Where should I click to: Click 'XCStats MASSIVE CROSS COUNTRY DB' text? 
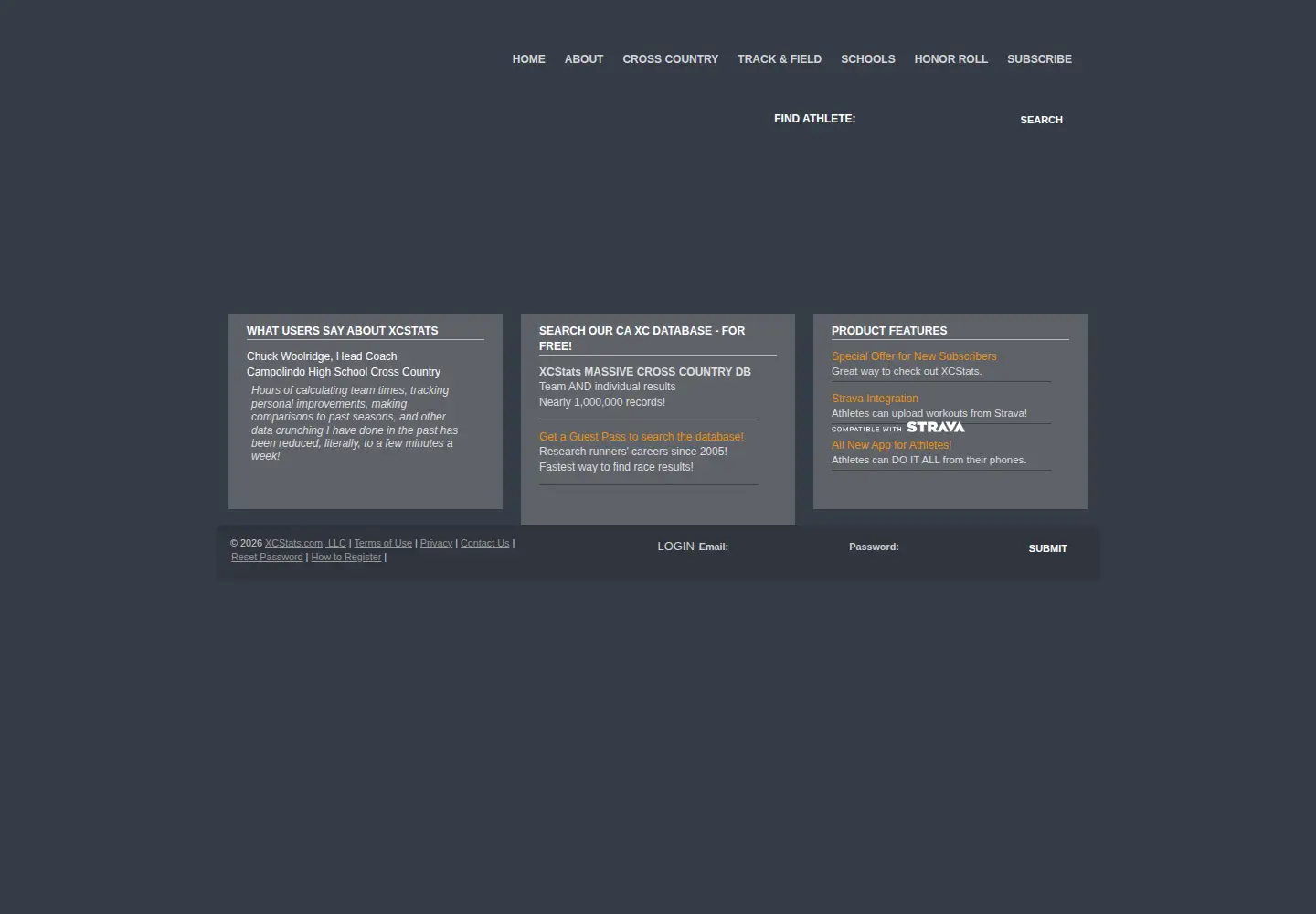pos(644,372)
